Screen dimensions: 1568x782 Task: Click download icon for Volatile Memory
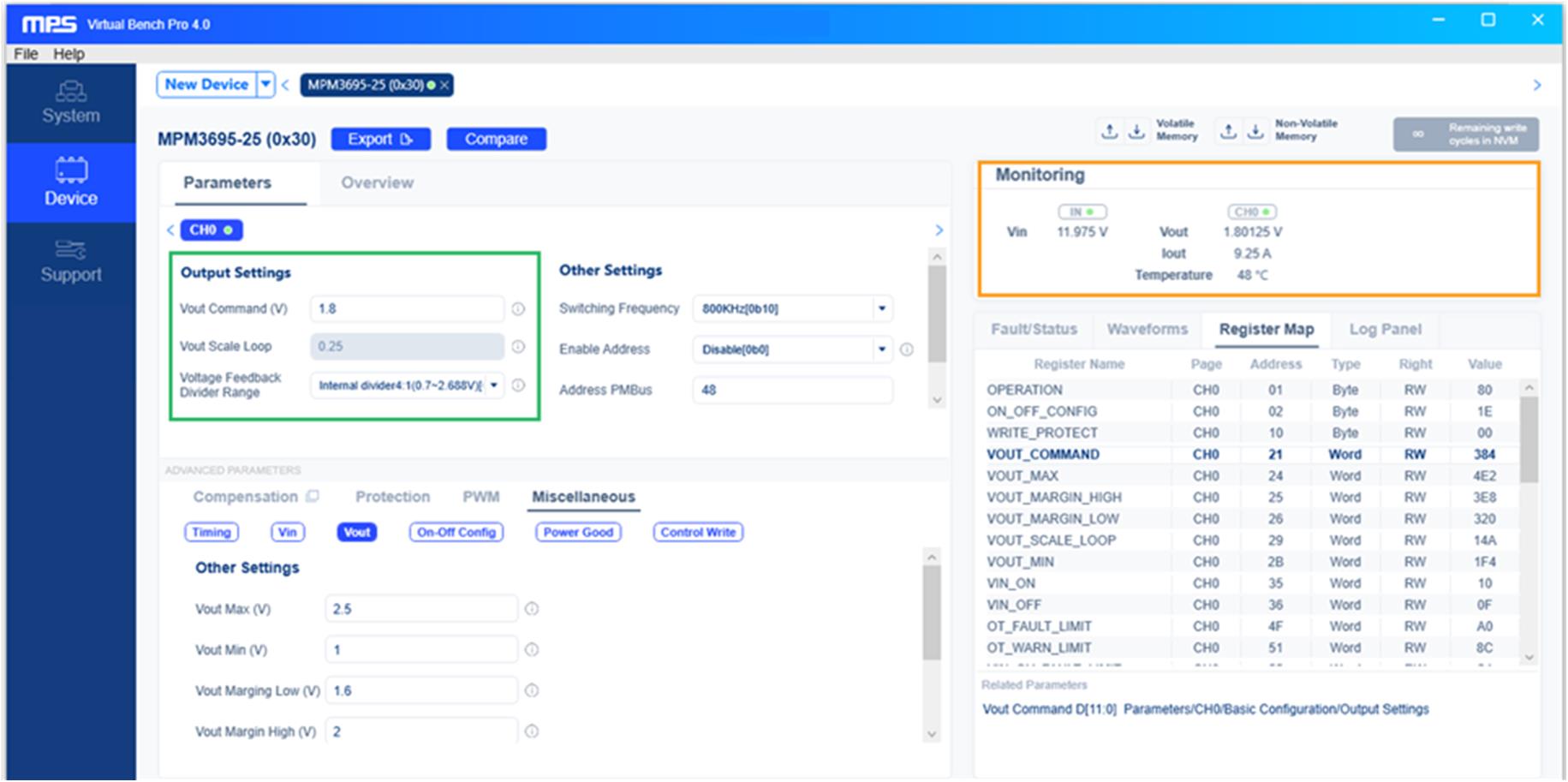1136,131
